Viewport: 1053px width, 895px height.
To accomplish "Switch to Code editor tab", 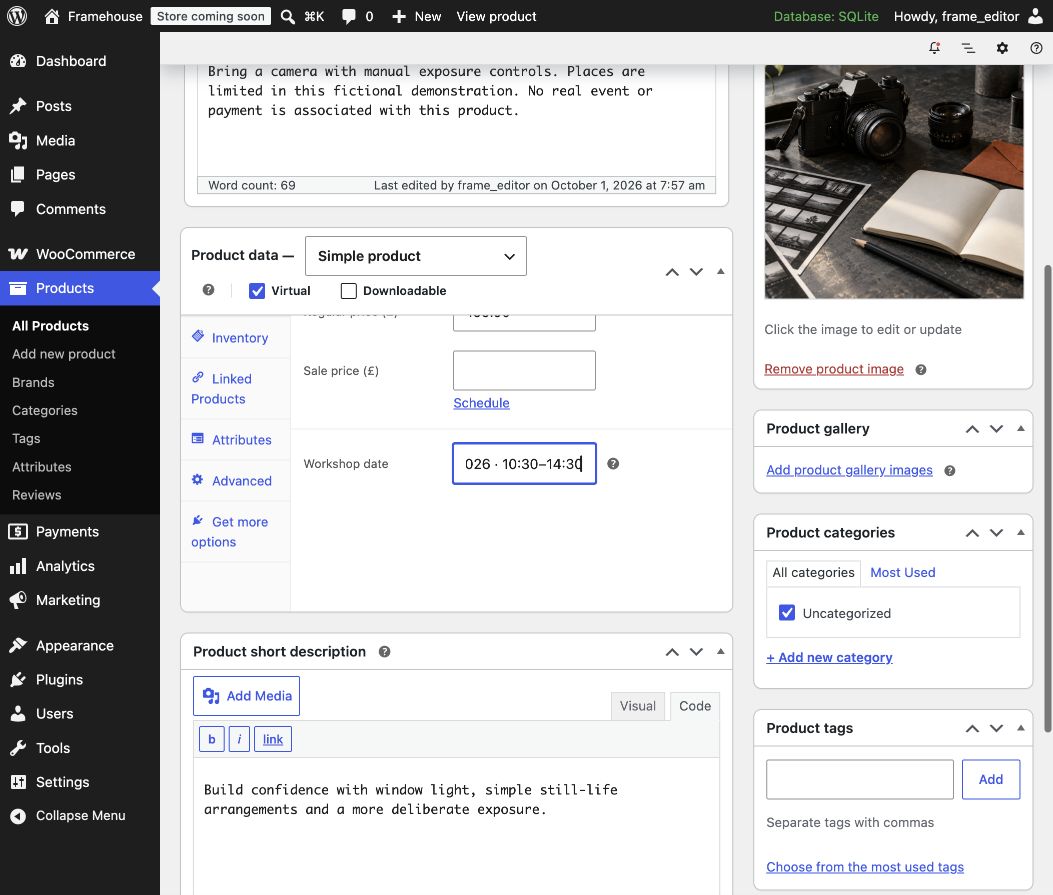I will [694, 706].
